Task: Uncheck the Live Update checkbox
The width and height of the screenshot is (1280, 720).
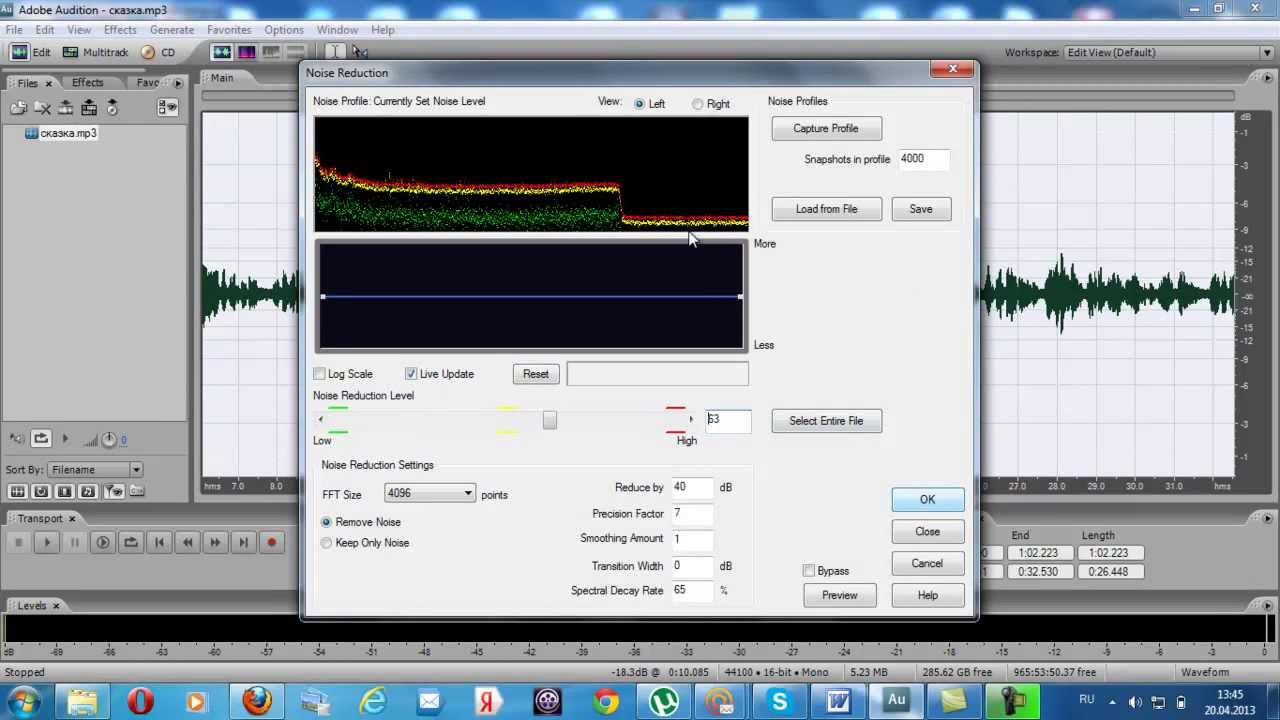Action: click(x=411, y=374)
